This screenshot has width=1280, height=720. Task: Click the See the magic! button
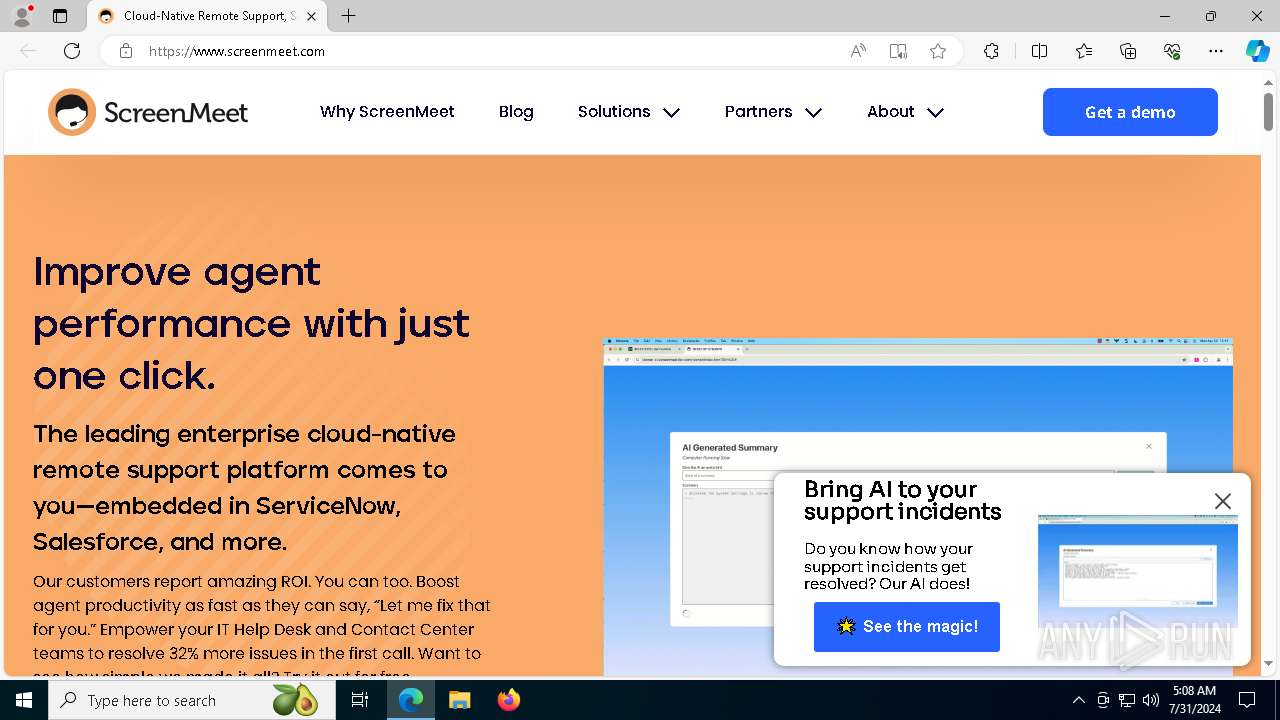click(x=907, y=627)
